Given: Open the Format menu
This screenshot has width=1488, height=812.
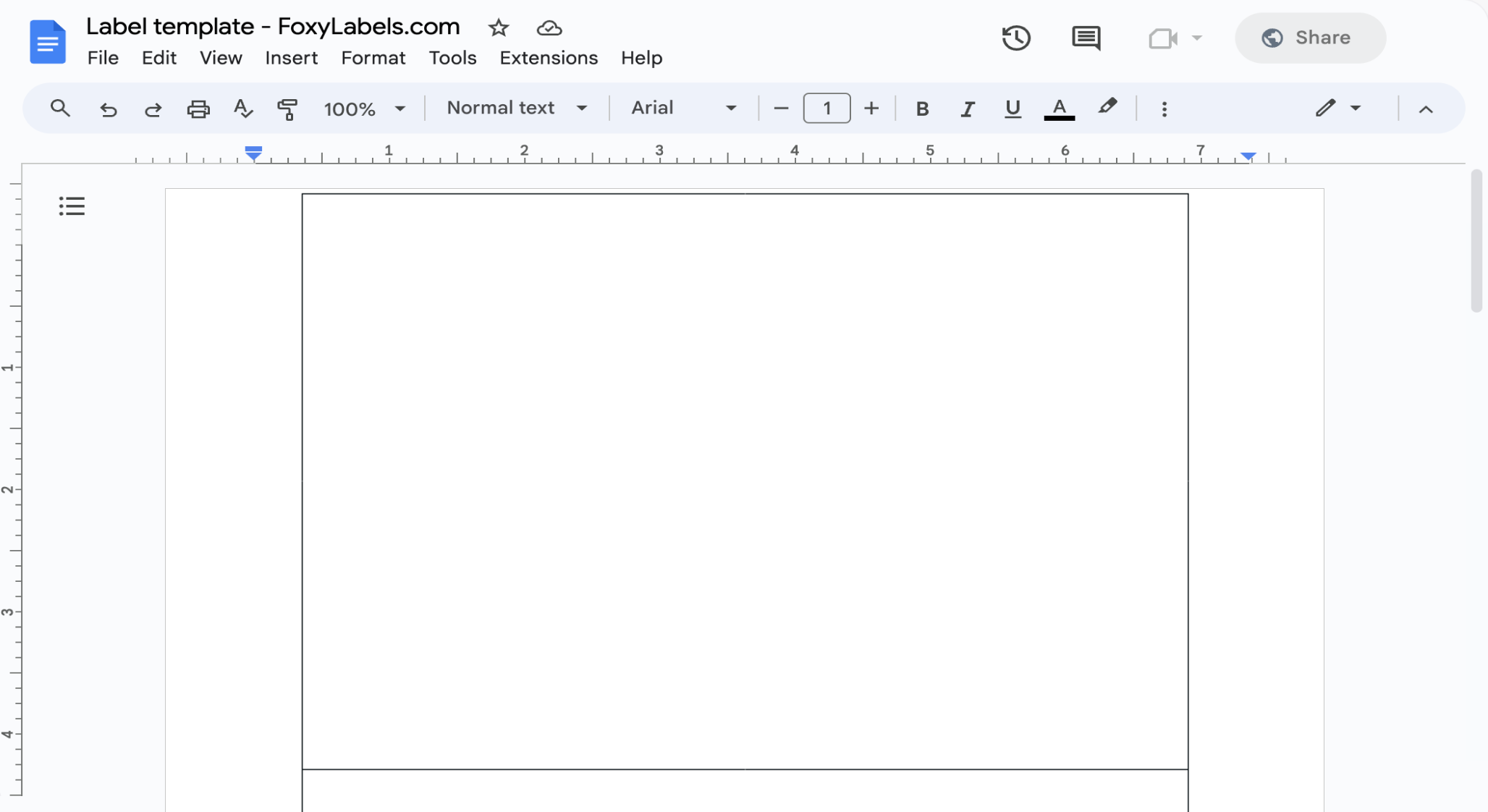Looking at the screenshot, I should (373, 58).
